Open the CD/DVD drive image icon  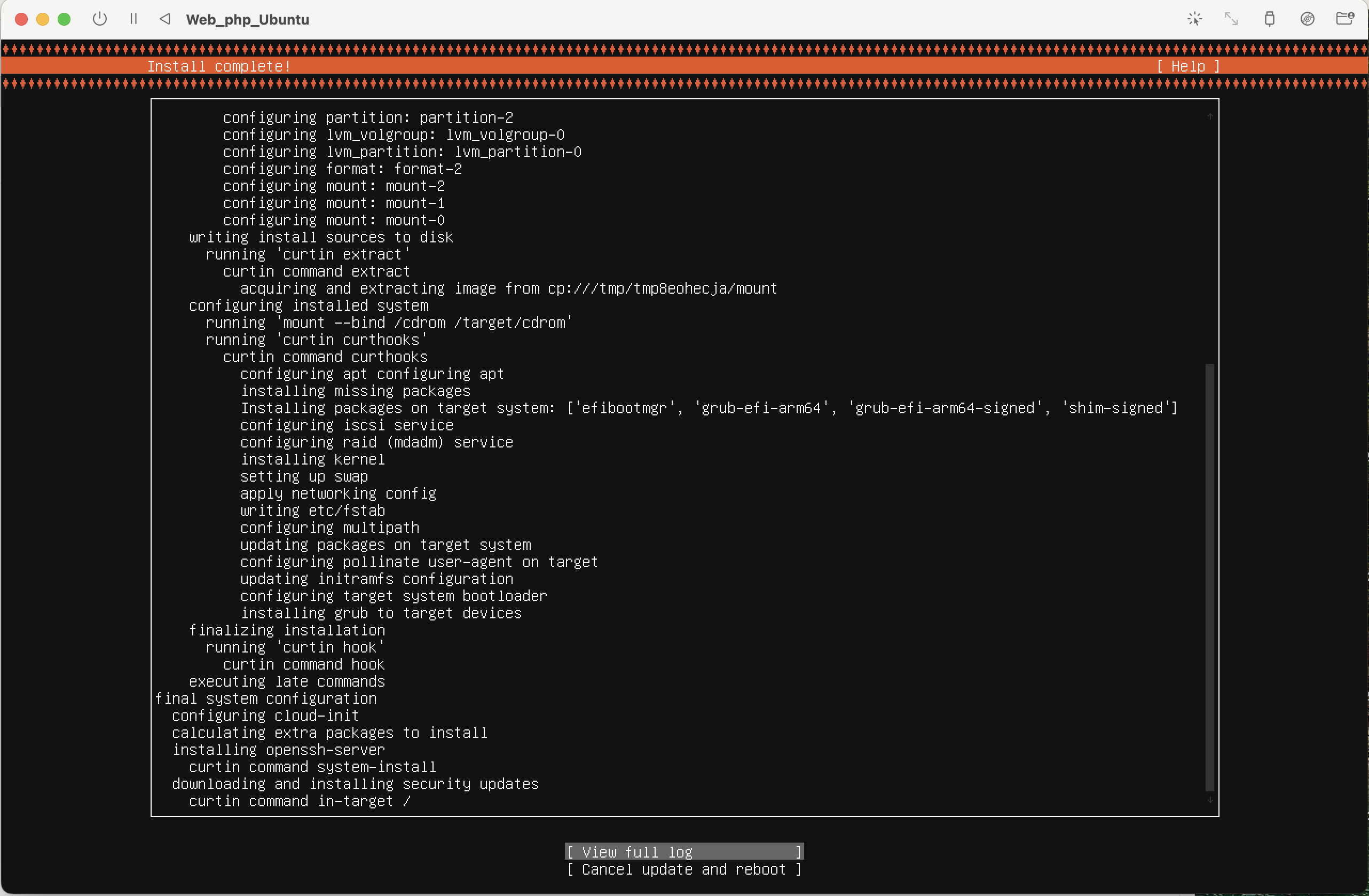tap(1307, 19)
